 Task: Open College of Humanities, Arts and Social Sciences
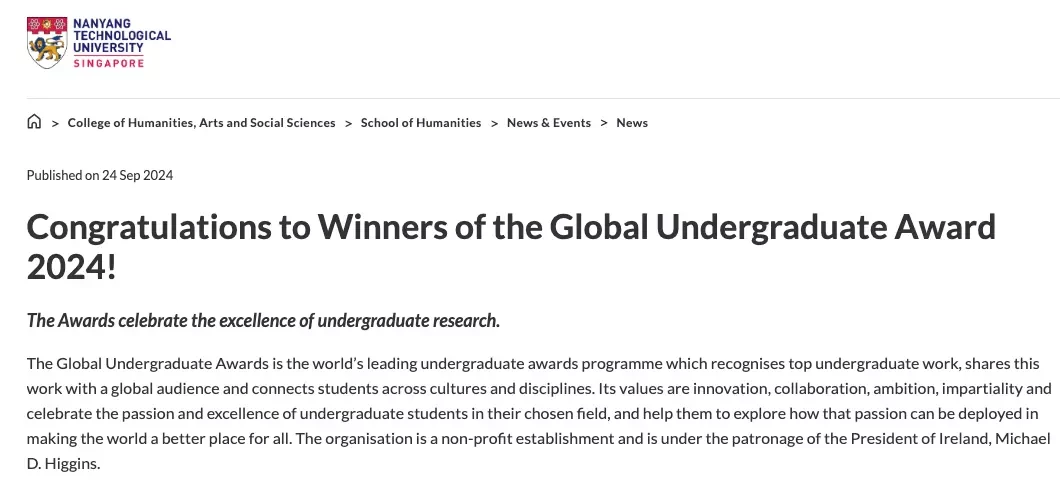click(201, 123)
